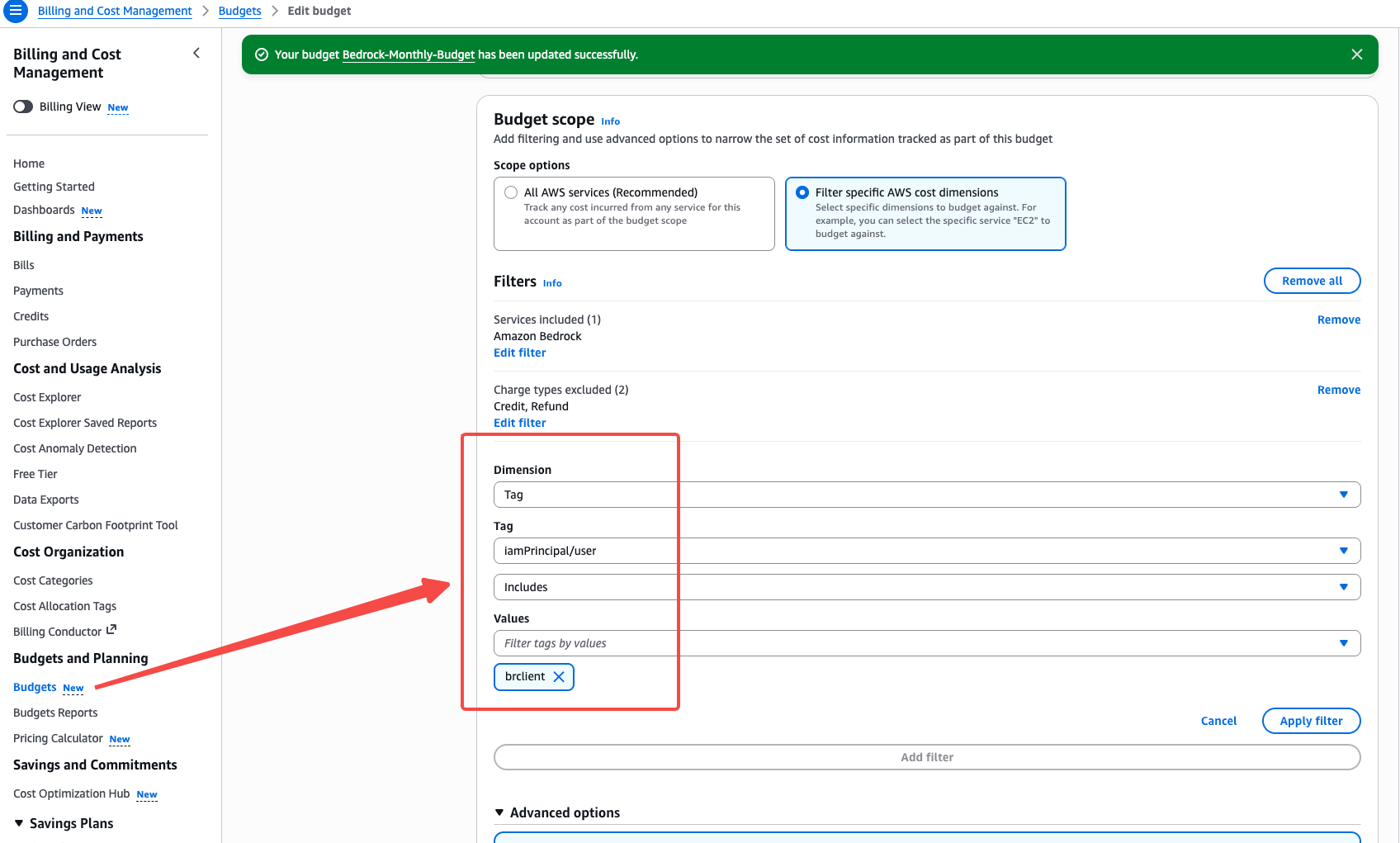Collapse the Advanced options section
This screenshot has width=1400, height=843.
pos(499,812)
